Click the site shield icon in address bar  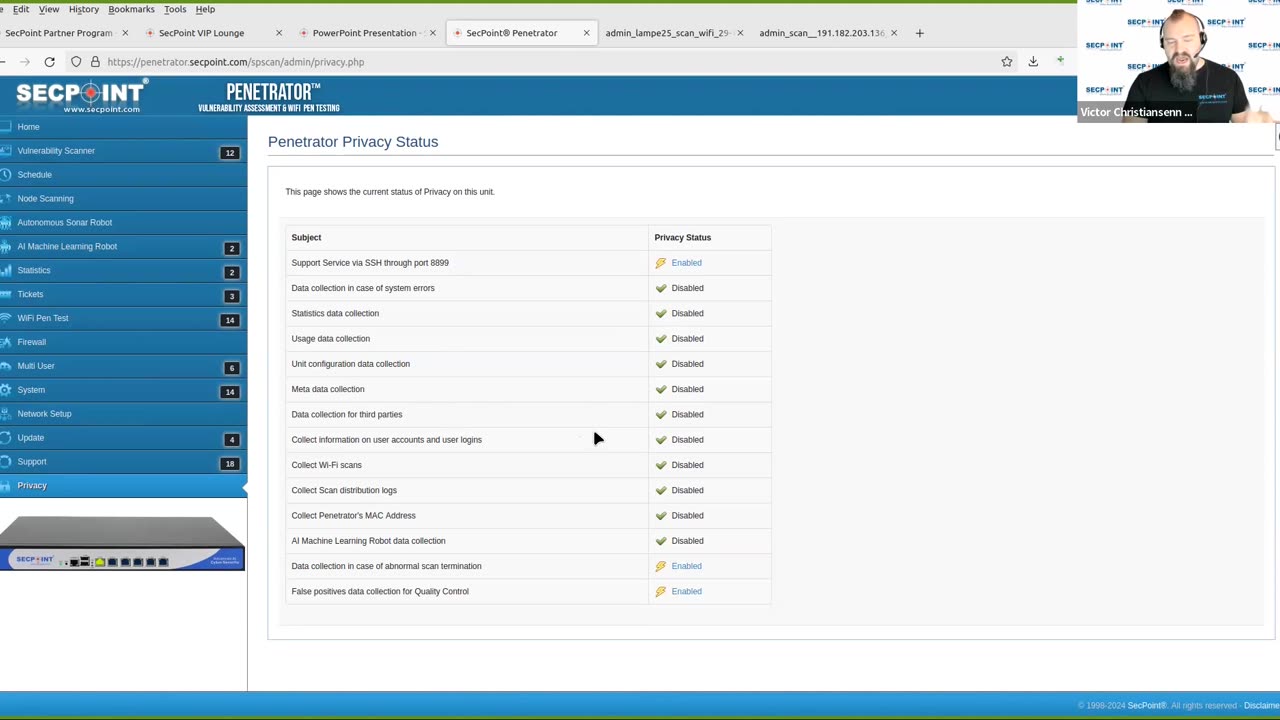click(x=76, y=62)
